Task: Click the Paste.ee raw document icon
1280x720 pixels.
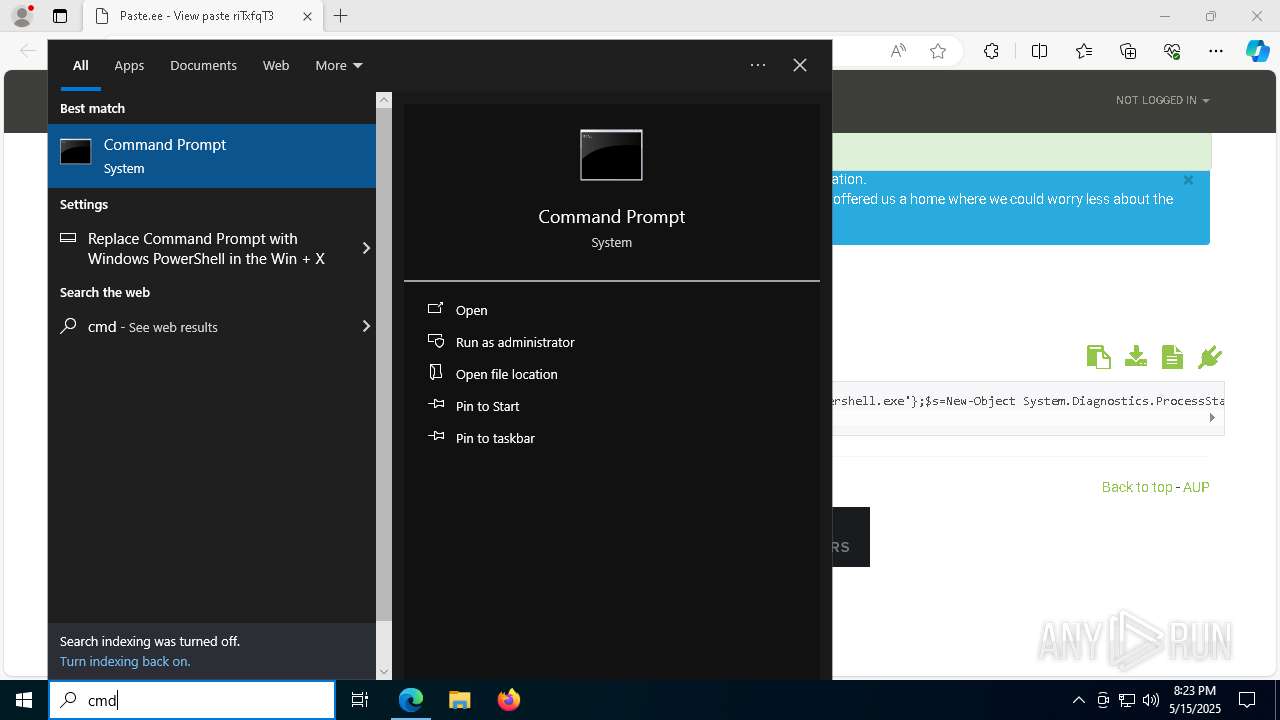Action: point(1173,357)
